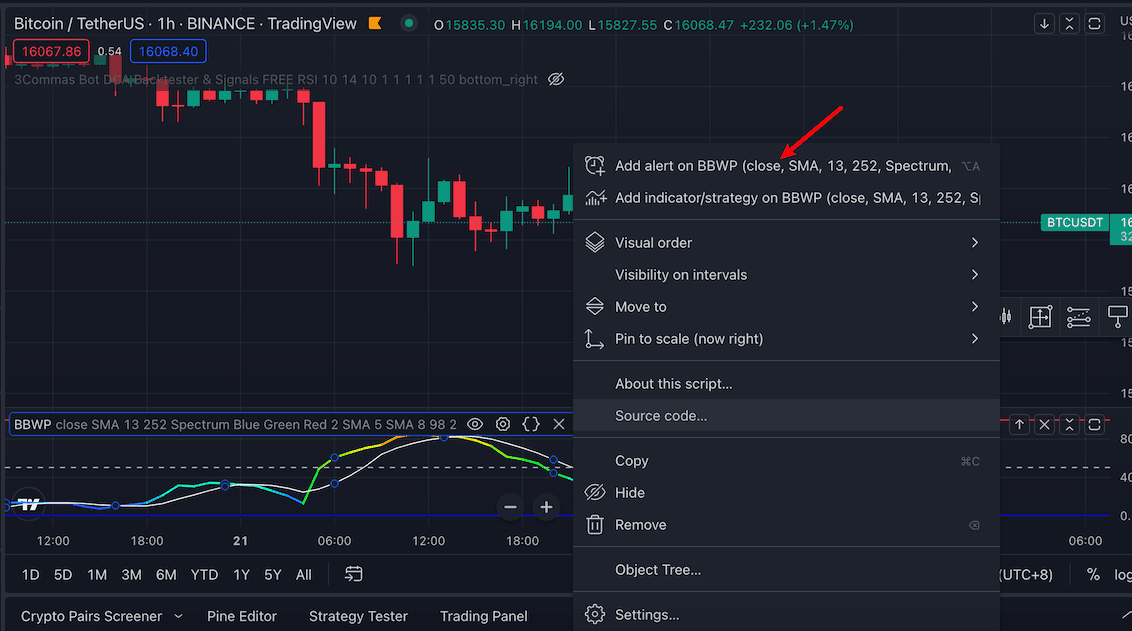The height and width of the screenshot is (631, 1132).
Task: Open Crypto Pairs Screener dropdown arrow
Action: pos(179,616)
